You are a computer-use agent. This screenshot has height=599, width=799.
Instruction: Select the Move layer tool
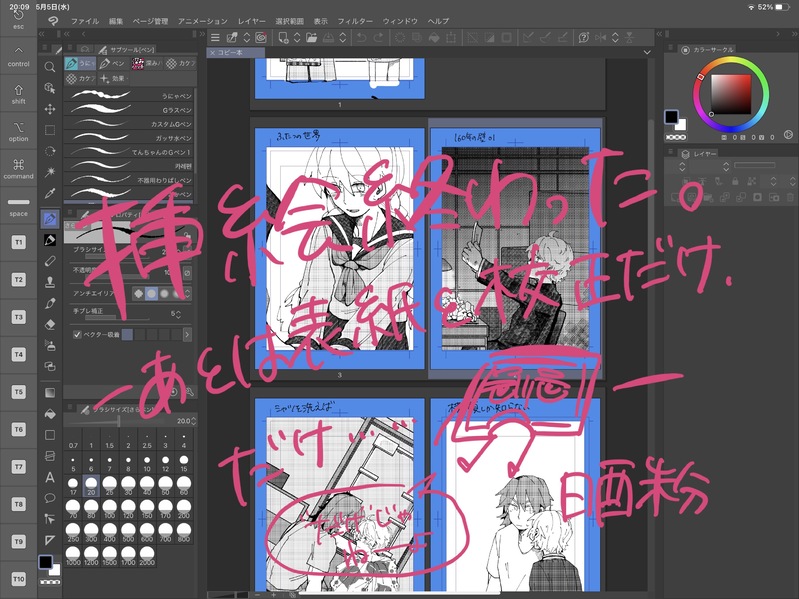point(49,109)
